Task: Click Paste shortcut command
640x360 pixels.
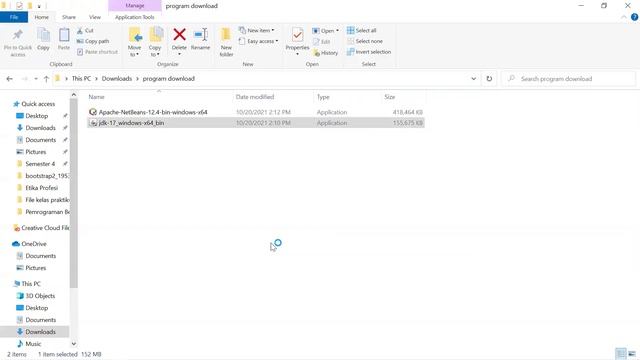Action: tap(97, 52)
